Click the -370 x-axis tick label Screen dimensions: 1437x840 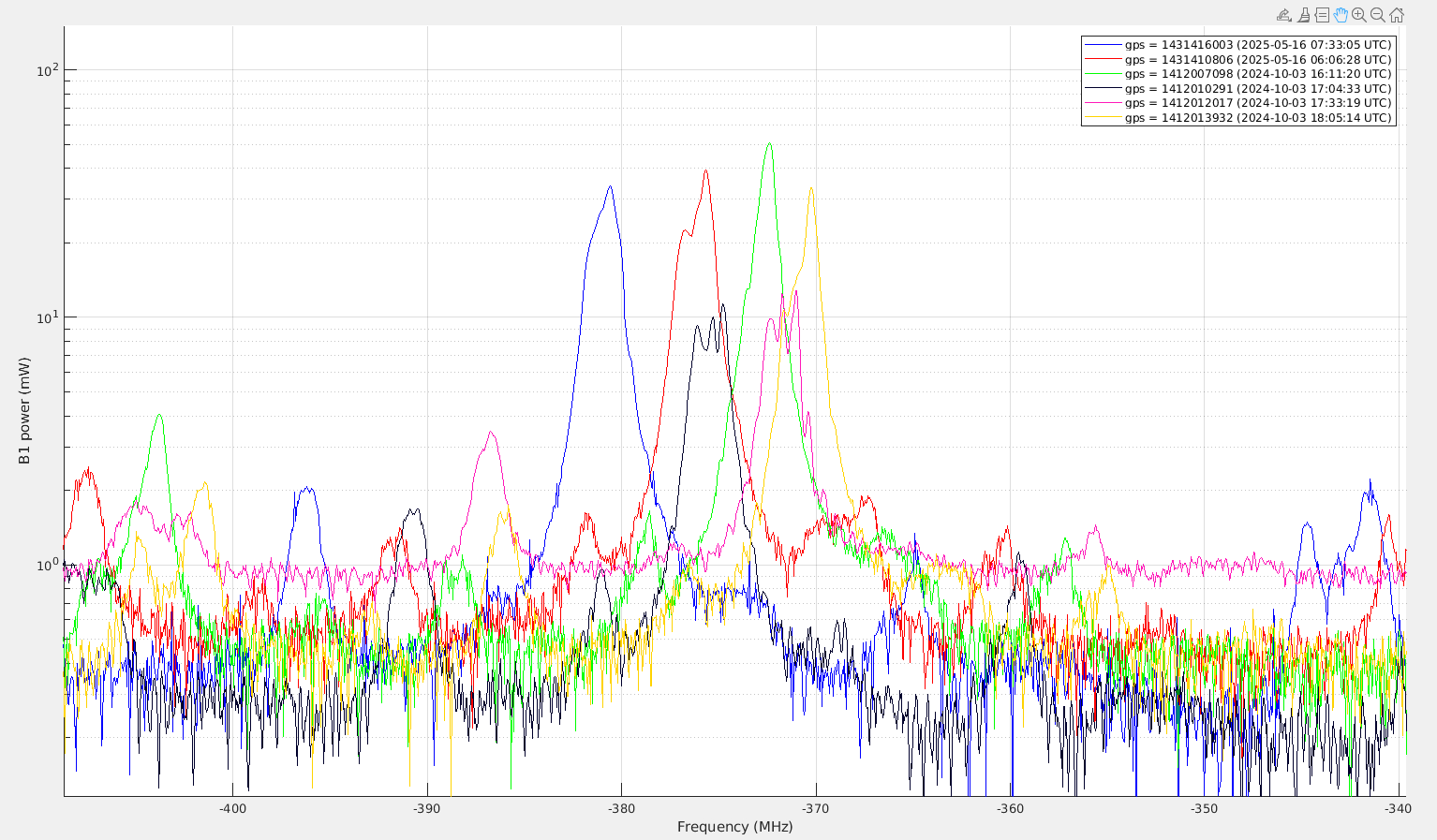point(816,809)
